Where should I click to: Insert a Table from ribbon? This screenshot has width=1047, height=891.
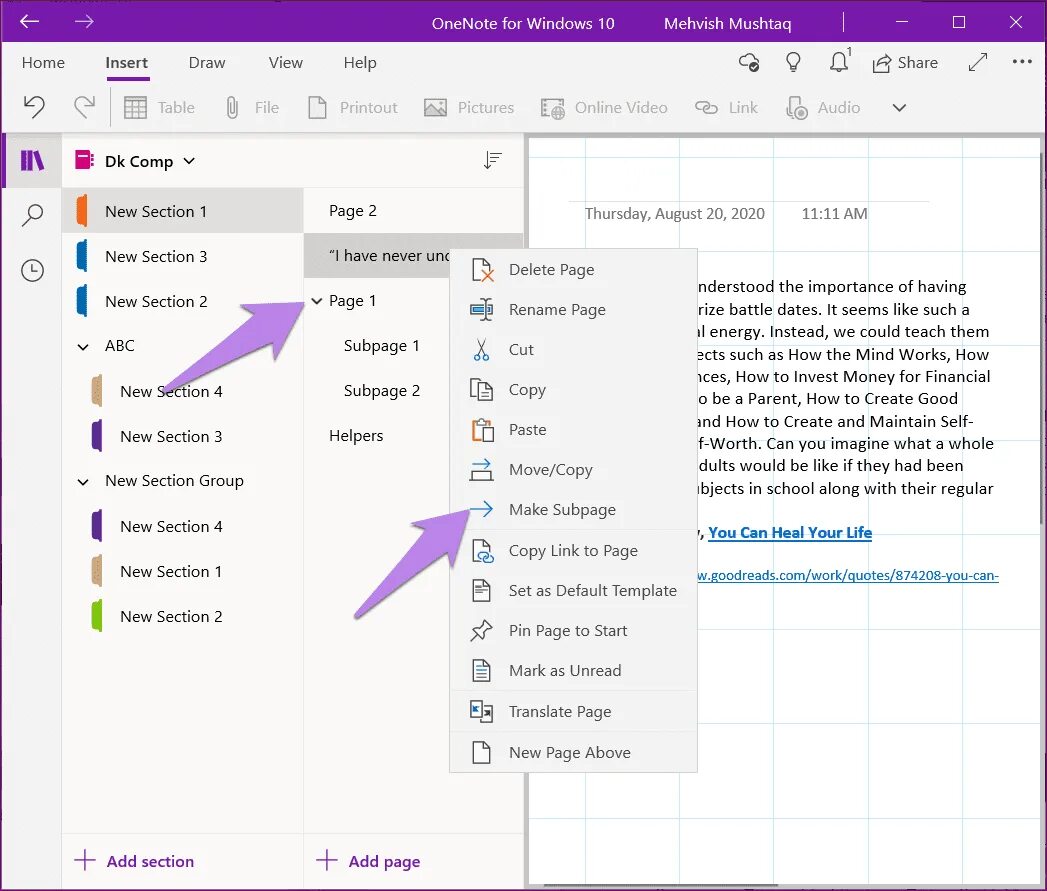[x=160, y=108]
